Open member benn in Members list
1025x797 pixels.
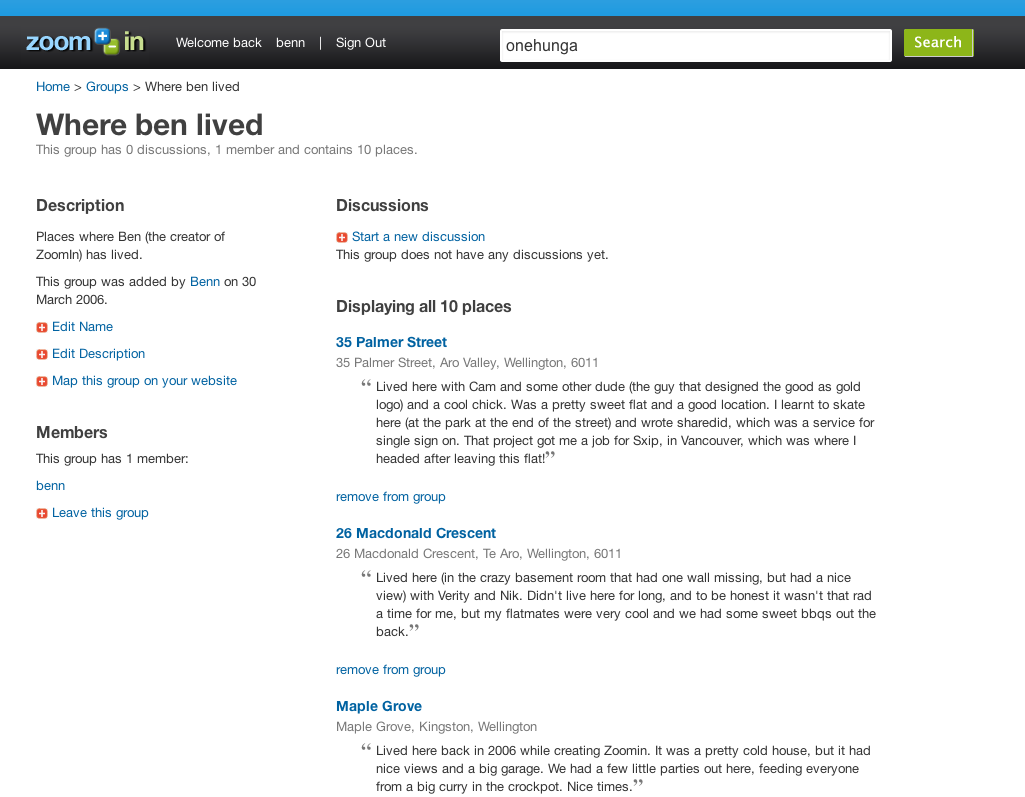pos(50,486)
